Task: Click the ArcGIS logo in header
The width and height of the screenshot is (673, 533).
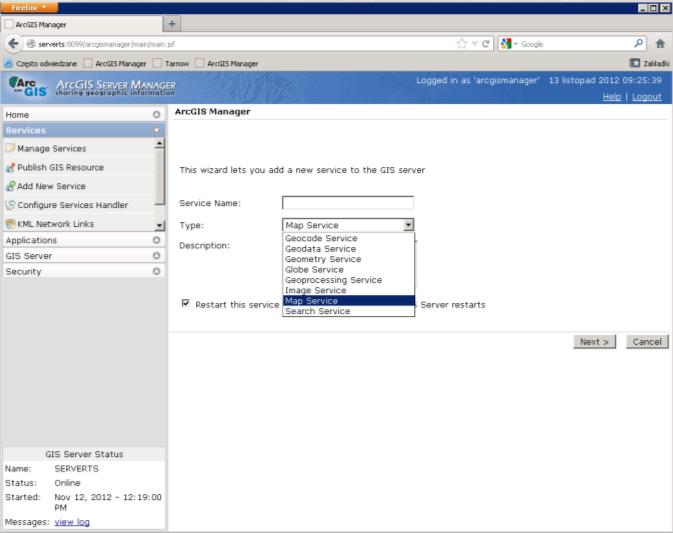Action: point(28,87)
